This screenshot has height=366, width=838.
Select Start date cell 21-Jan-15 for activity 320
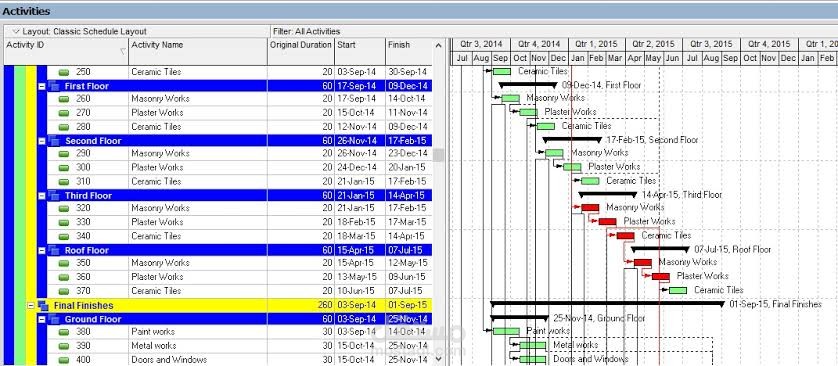point(360,208)
